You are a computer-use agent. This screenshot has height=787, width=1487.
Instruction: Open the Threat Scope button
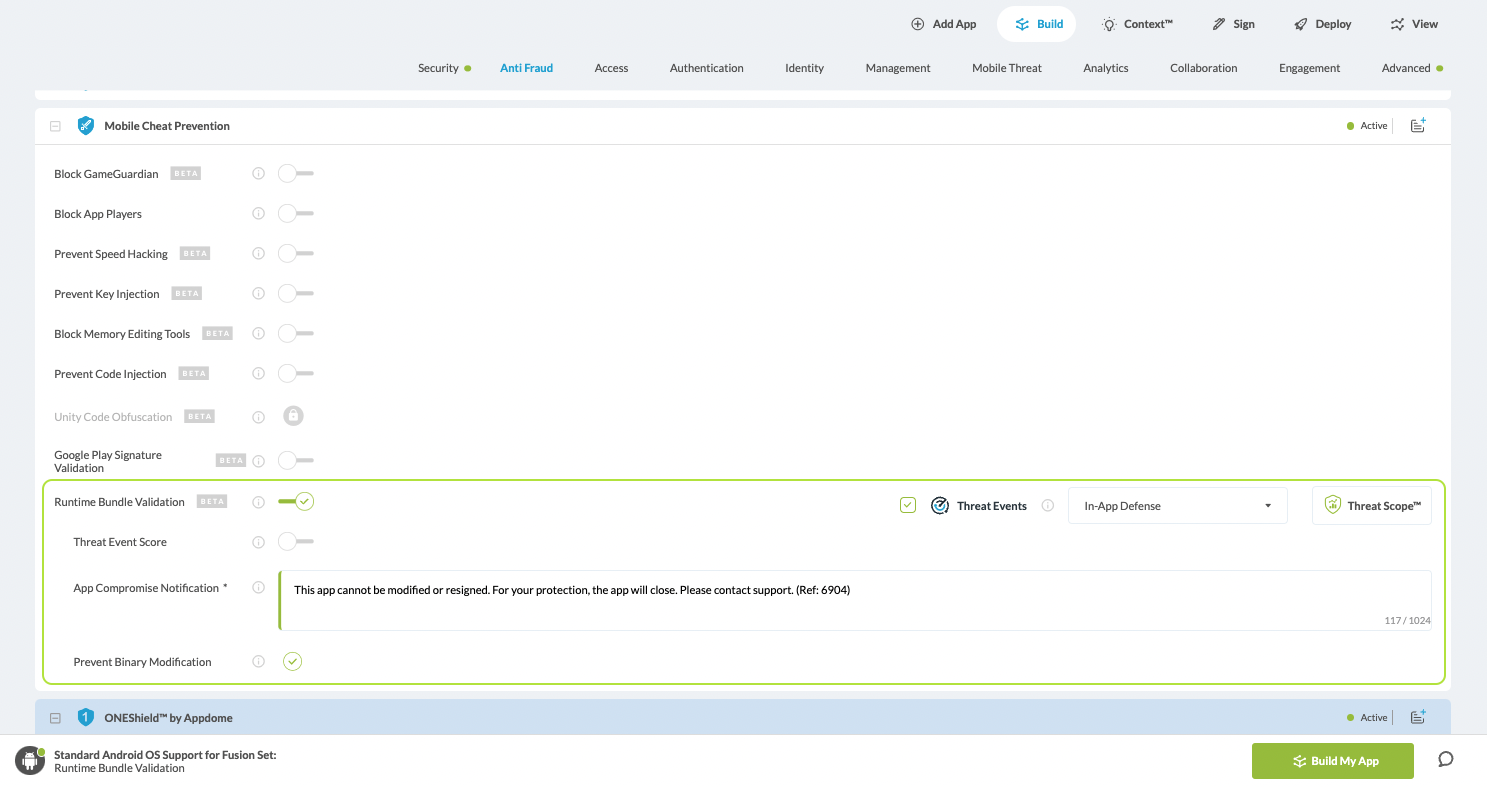click(1371, 506)
